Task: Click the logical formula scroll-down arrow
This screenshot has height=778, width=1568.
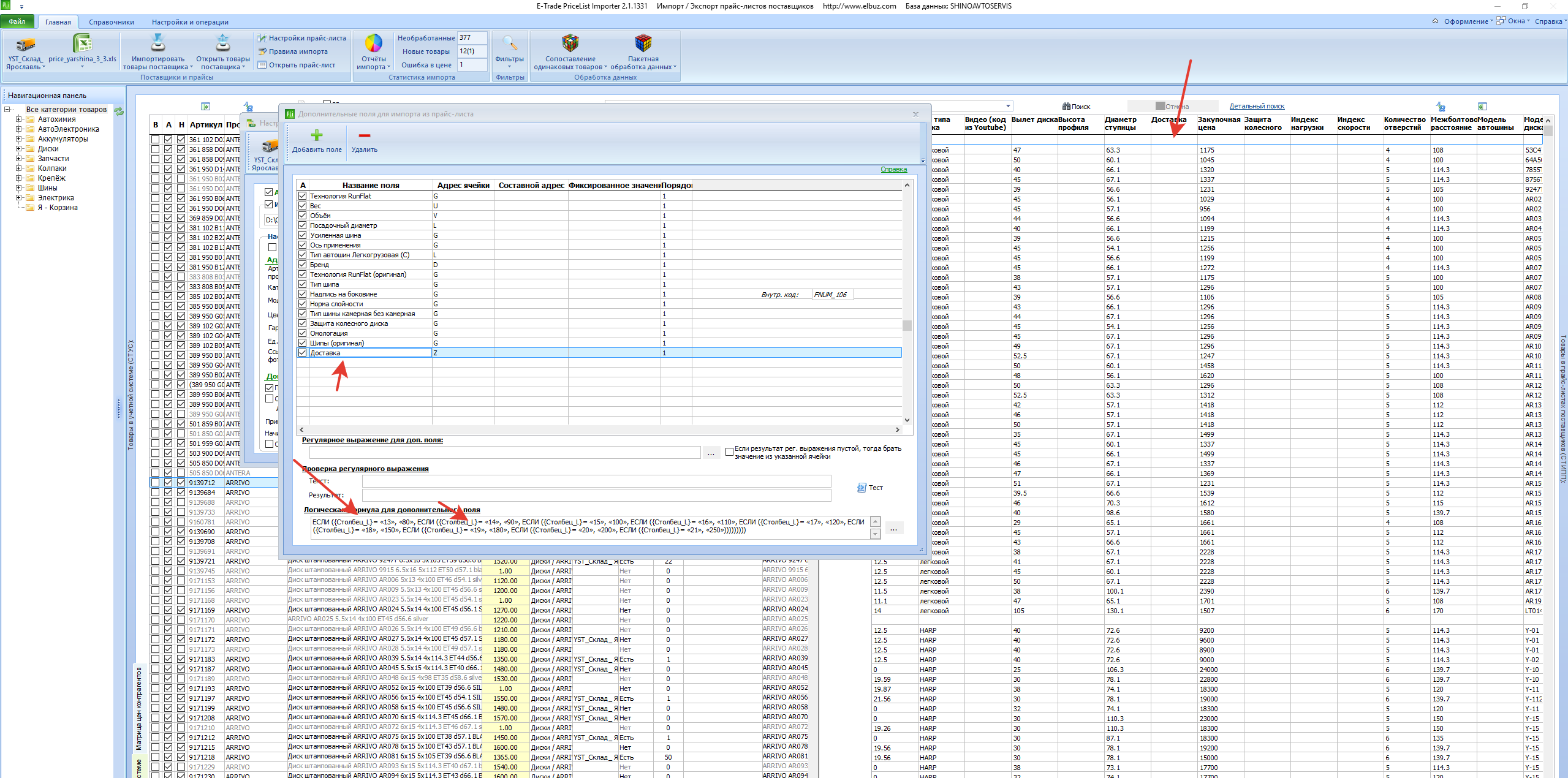Action: tap(875, 534)
